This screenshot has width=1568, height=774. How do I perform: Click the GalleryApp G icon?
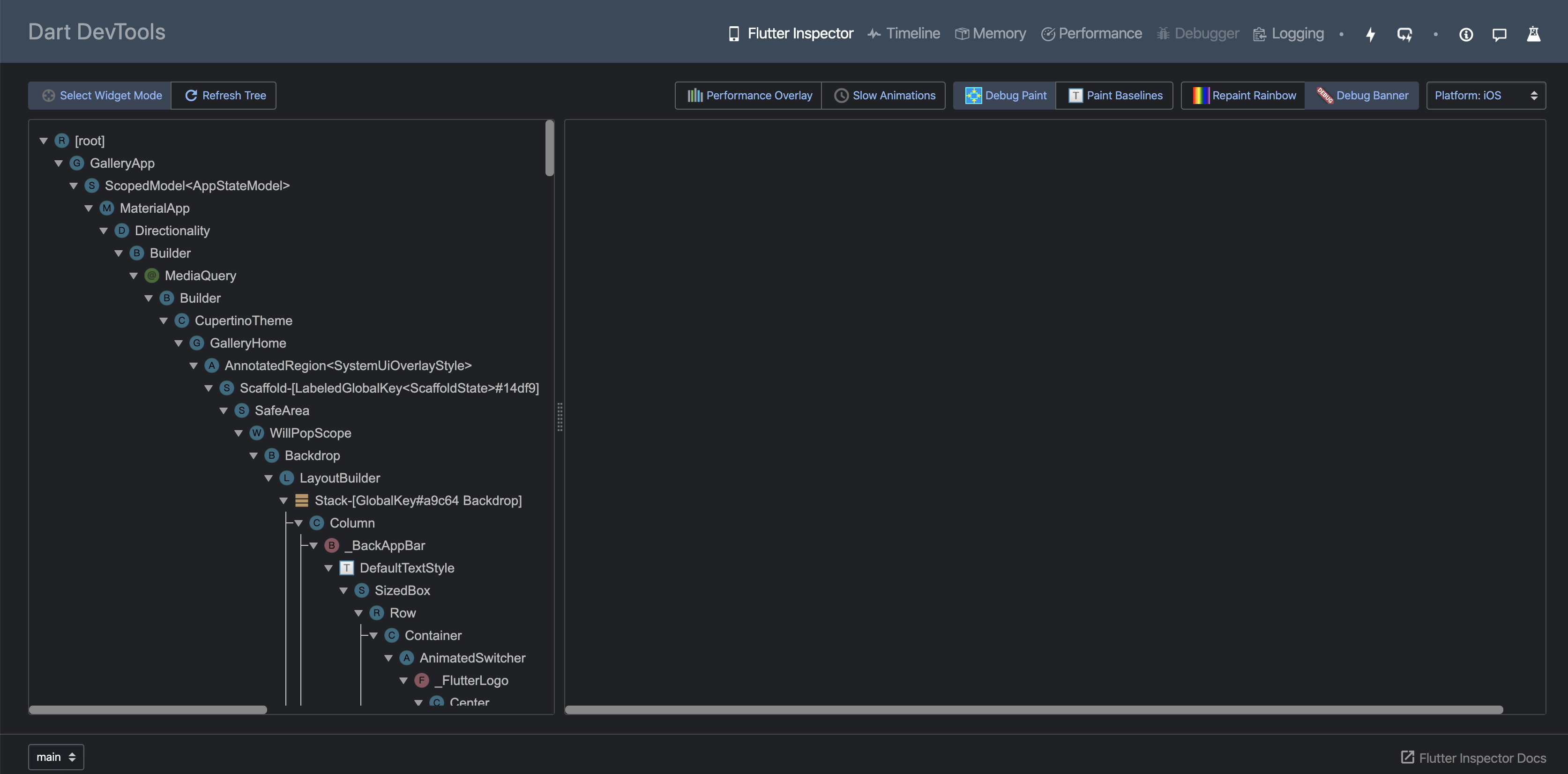click(77, 163)
